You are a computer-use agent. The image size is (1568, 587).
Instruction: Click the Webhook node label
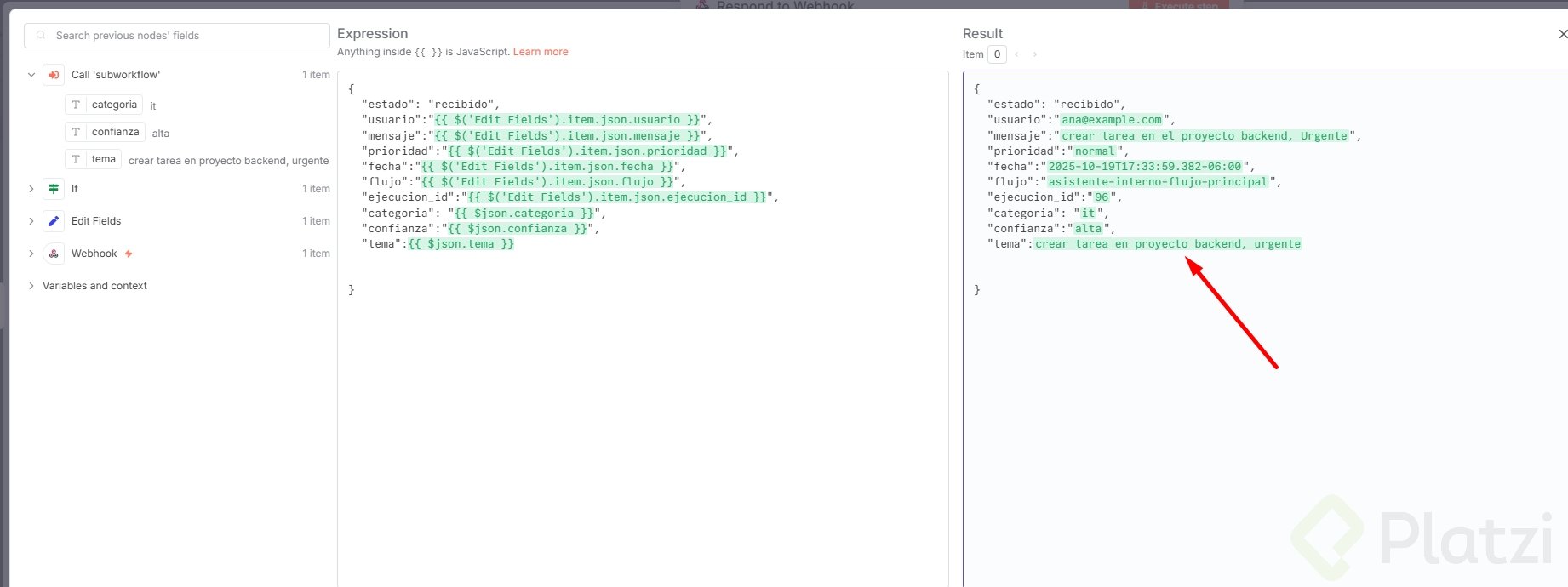click(x=94, y=254)
